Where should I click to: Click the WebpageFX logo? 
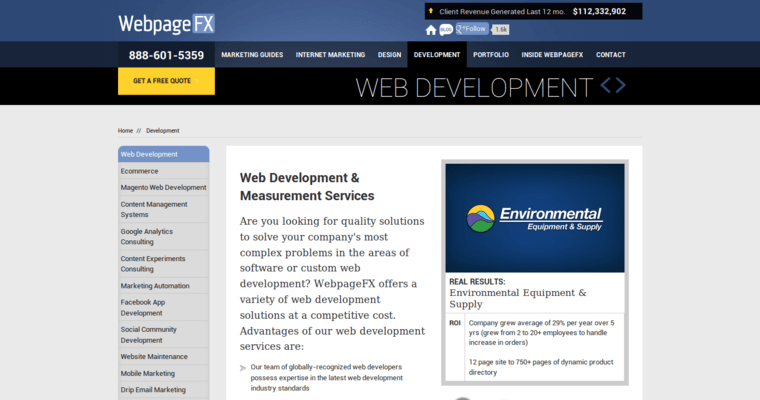166,22
